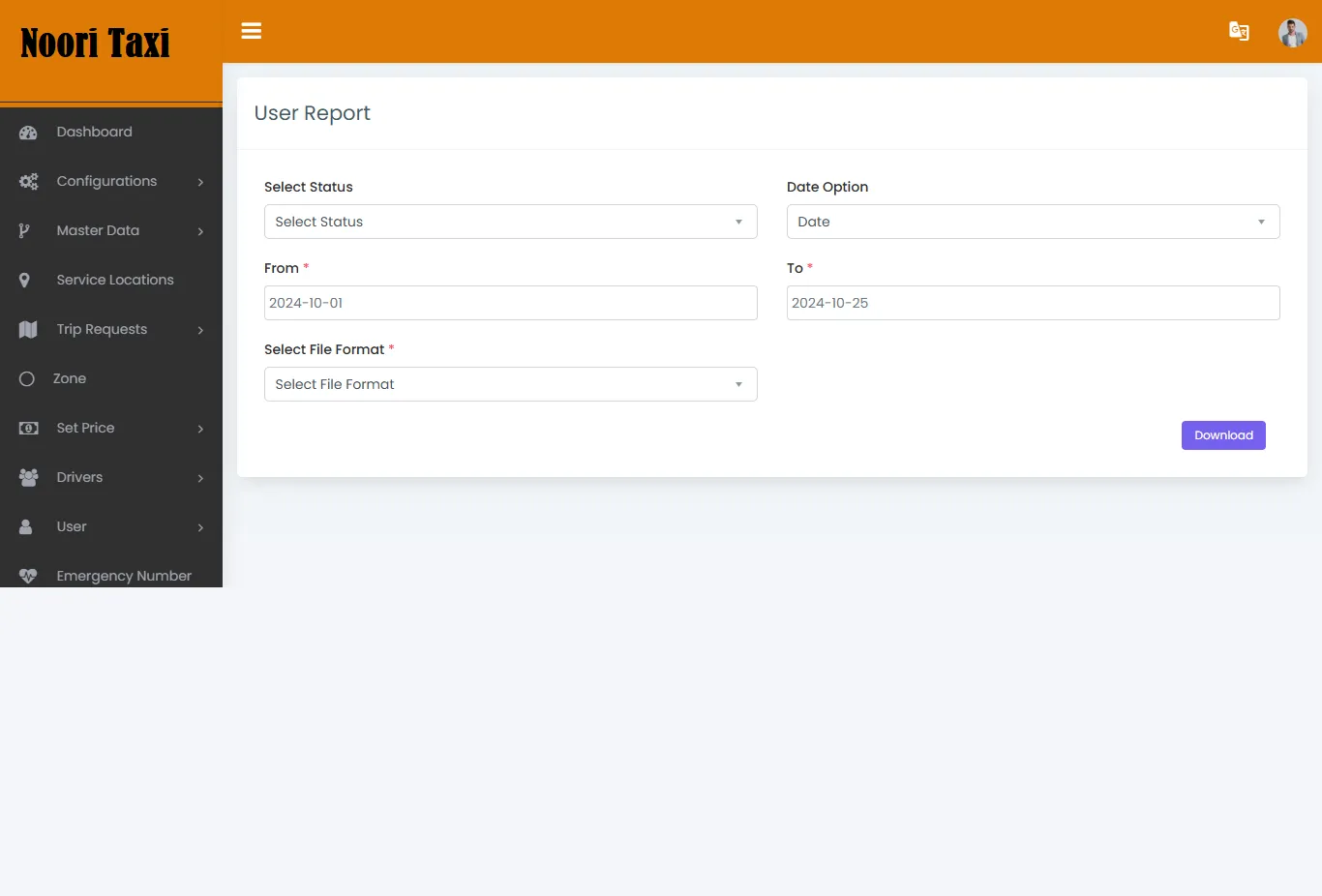
Task: Select the Zone circle icon
Action: tap(27, 378)
